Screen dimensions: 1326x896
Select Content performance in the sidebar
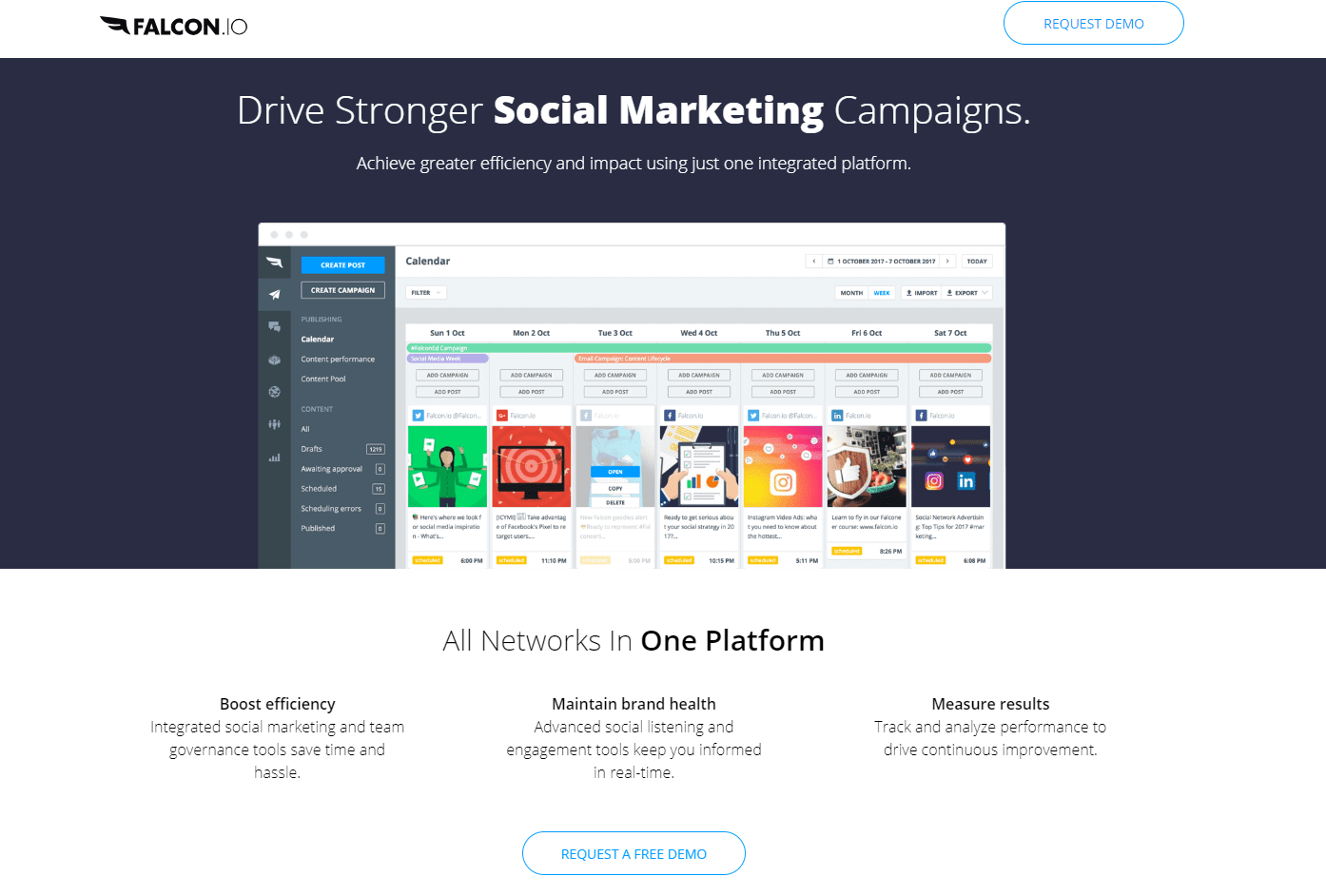(x=338, y=360)
